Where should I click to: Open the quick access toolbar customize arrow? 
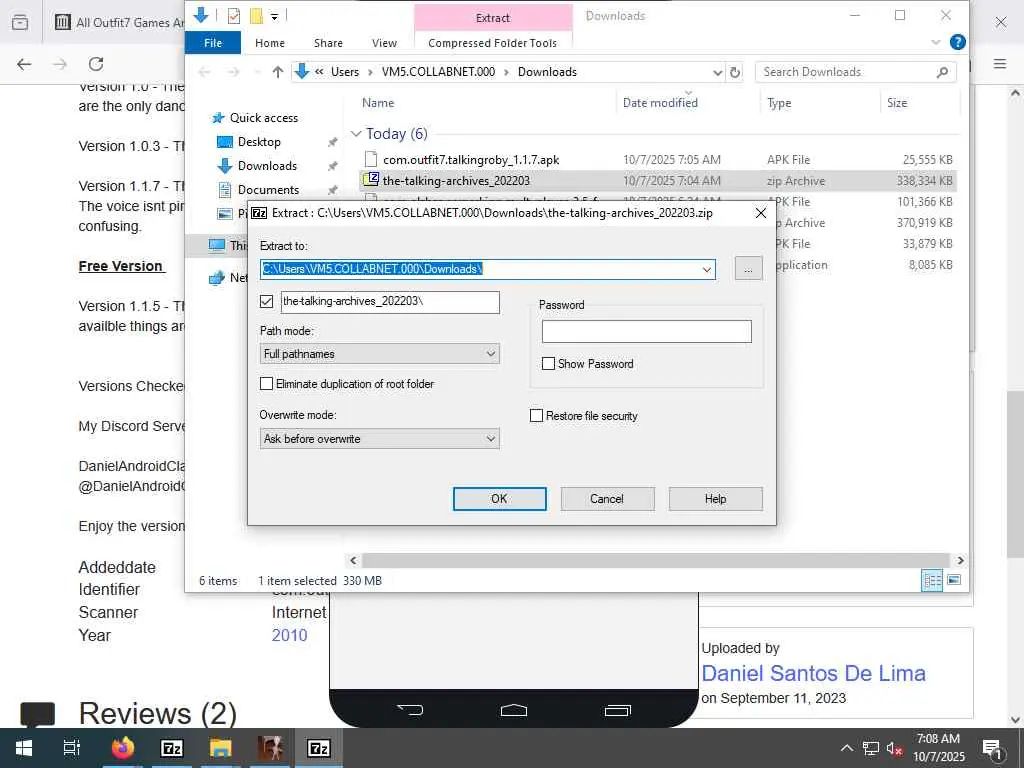pyautogui.click(x=274, y=16)
